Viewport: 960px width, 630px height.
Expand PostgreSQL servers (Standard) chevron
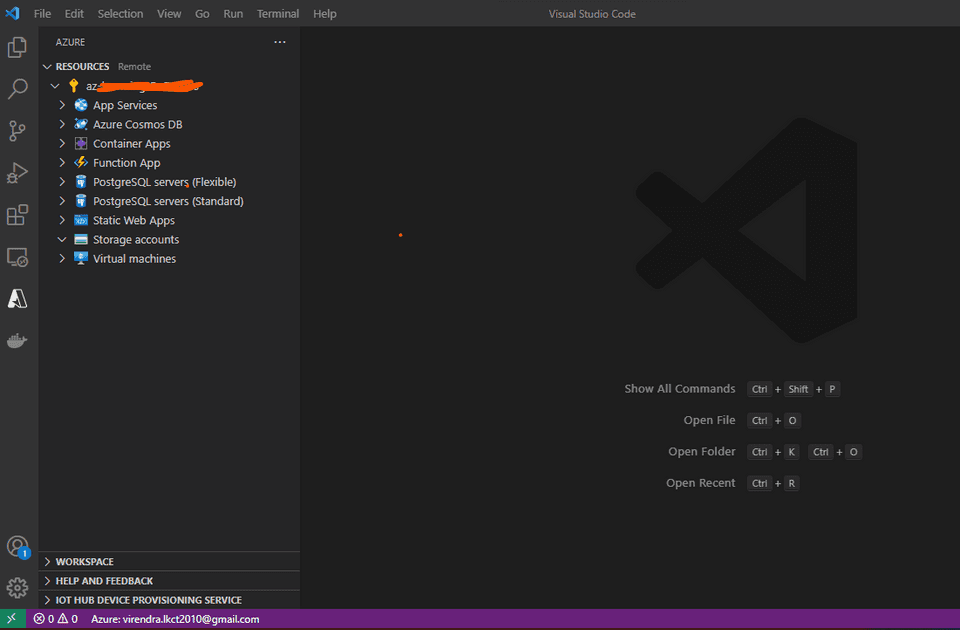(x=62, y=201)
